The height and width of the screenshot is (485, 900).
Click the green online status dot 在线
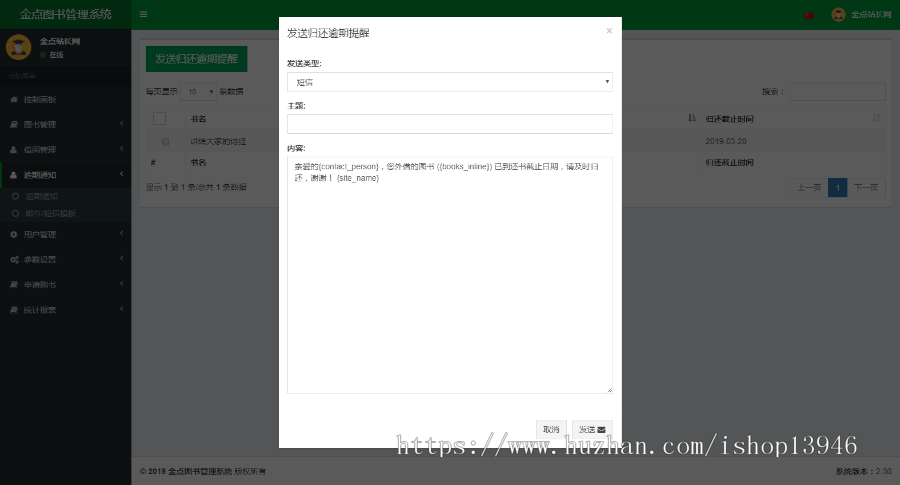click(43, 55)
